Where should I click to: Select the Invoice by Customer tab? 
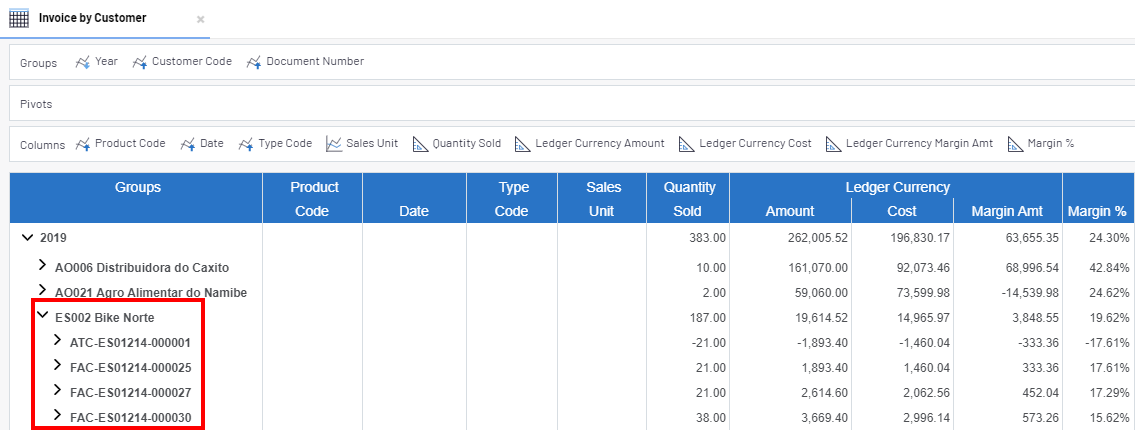[x=92, y=18]
